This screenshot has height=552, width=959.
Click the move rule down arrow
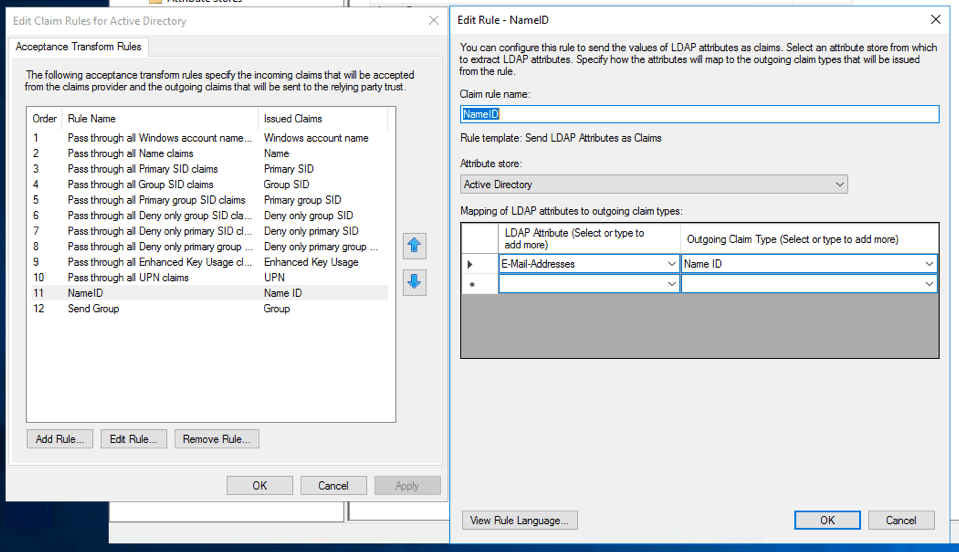pyautogui.click(x=414, y=282)
